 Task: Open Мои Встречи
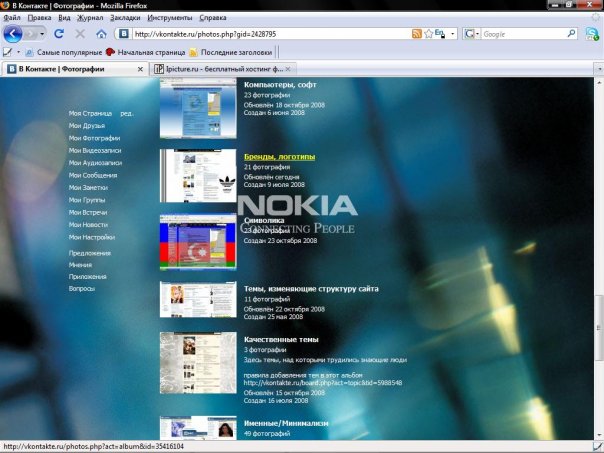click(88, 212)
